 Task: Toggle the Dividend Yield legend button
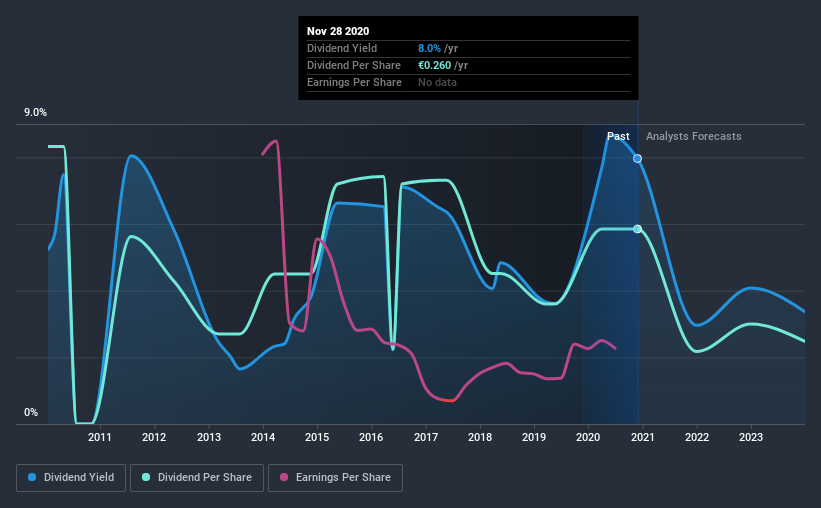[71, 478]
